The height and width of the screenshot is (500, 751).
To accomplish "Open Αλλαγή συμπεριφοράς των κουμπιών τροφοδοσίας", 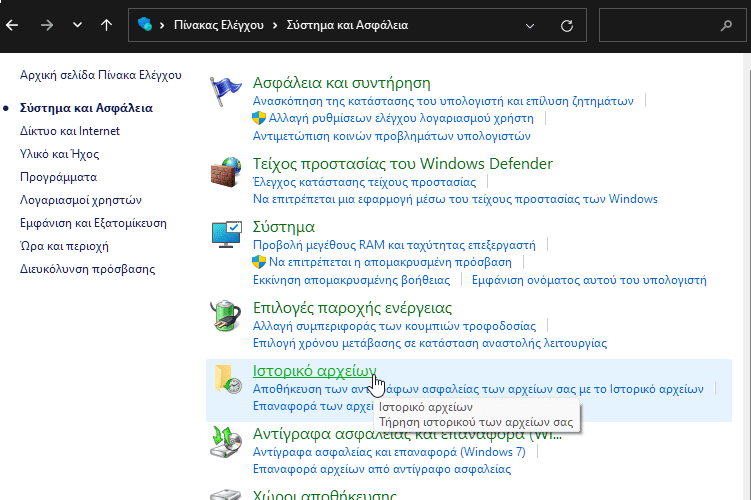I will coord(394,326).
